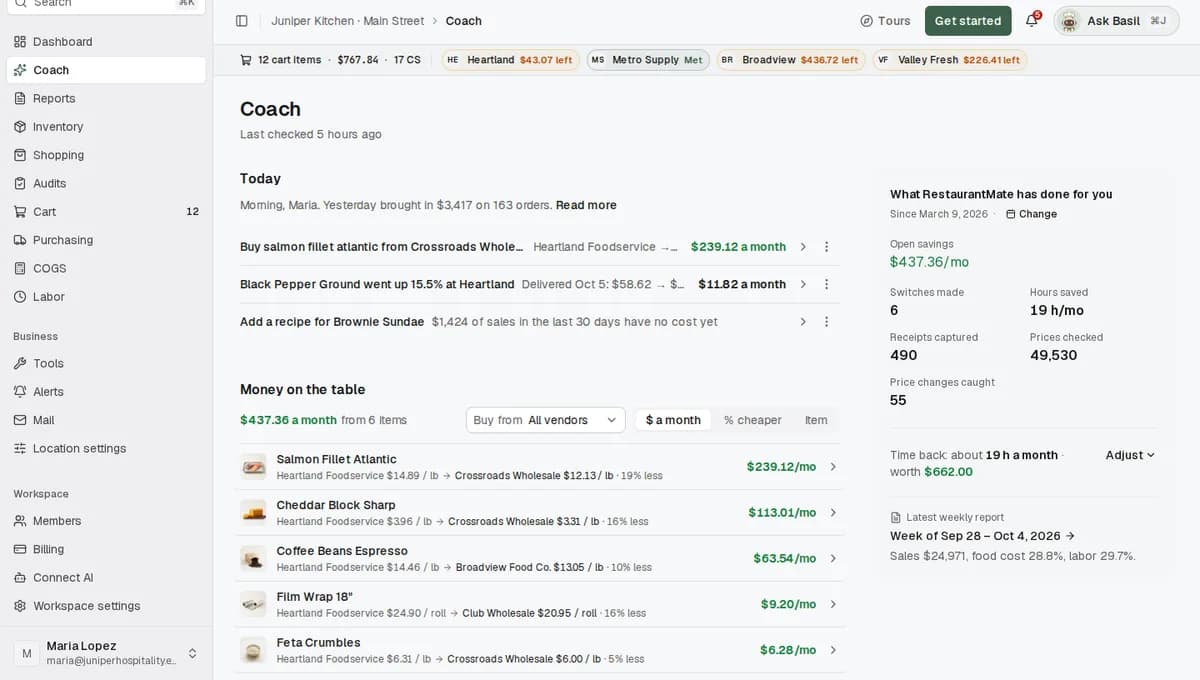Click the Basil avatar icon
Image resolution: width=1200 pixels, height=680 pixels.
tap(1070, 21)
